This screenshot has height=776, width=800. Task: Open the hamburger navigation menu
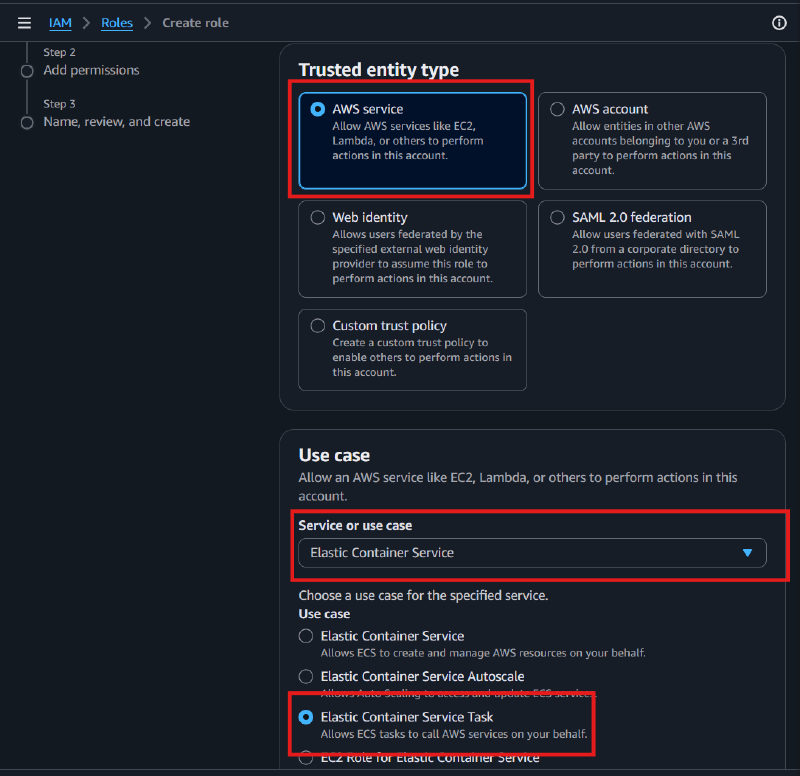(x=24, y=23)
